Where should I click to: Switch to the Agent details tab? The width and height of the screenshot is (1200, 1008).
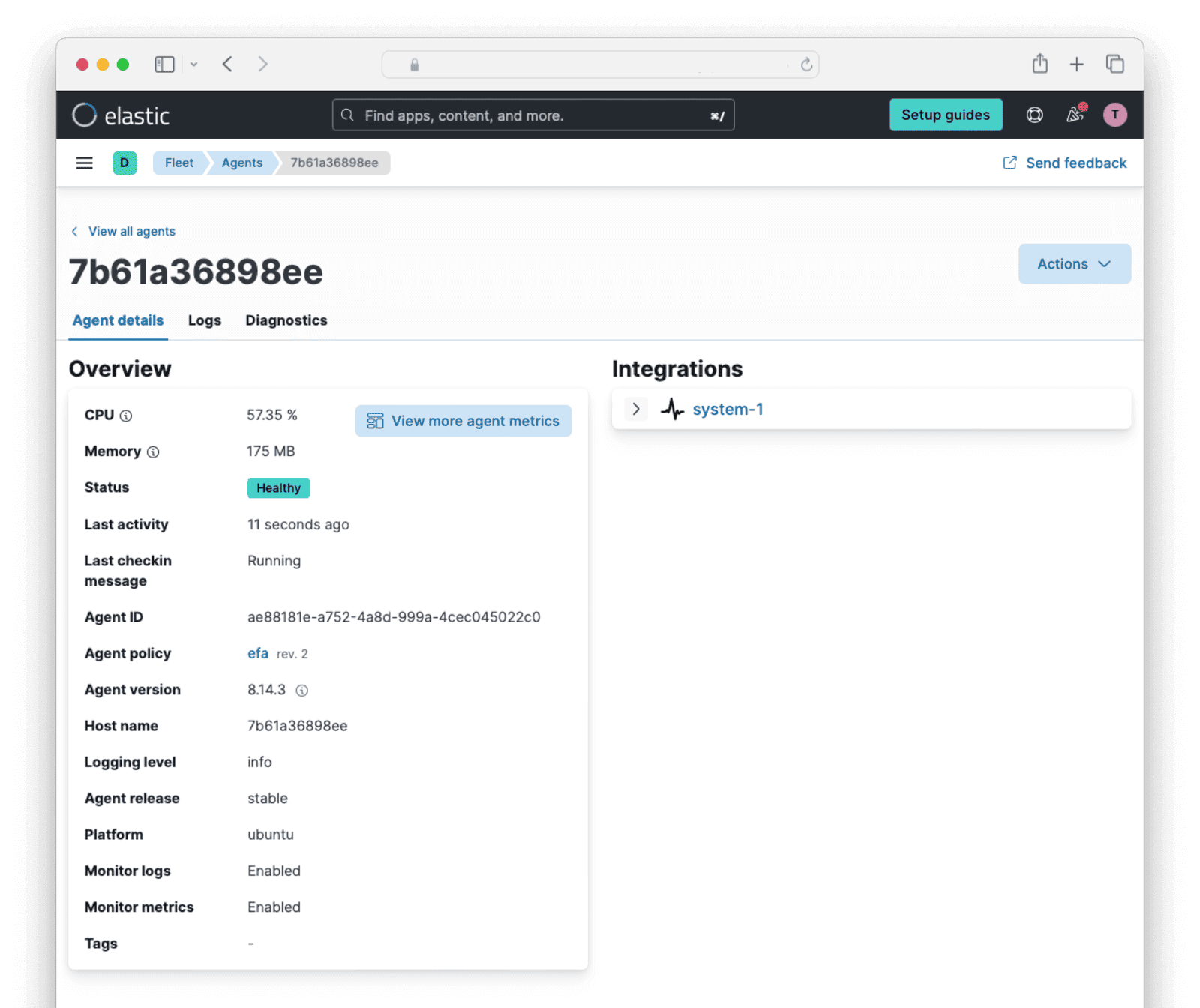click(118, 320)
